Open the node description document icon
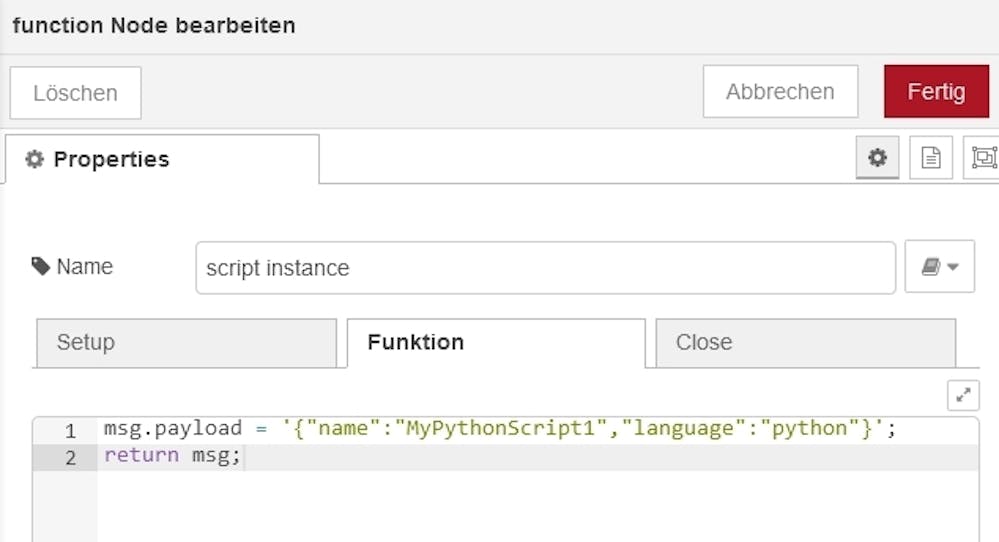Screen dimensions: 999x542 pyautogui.click(x=930, y=158)
